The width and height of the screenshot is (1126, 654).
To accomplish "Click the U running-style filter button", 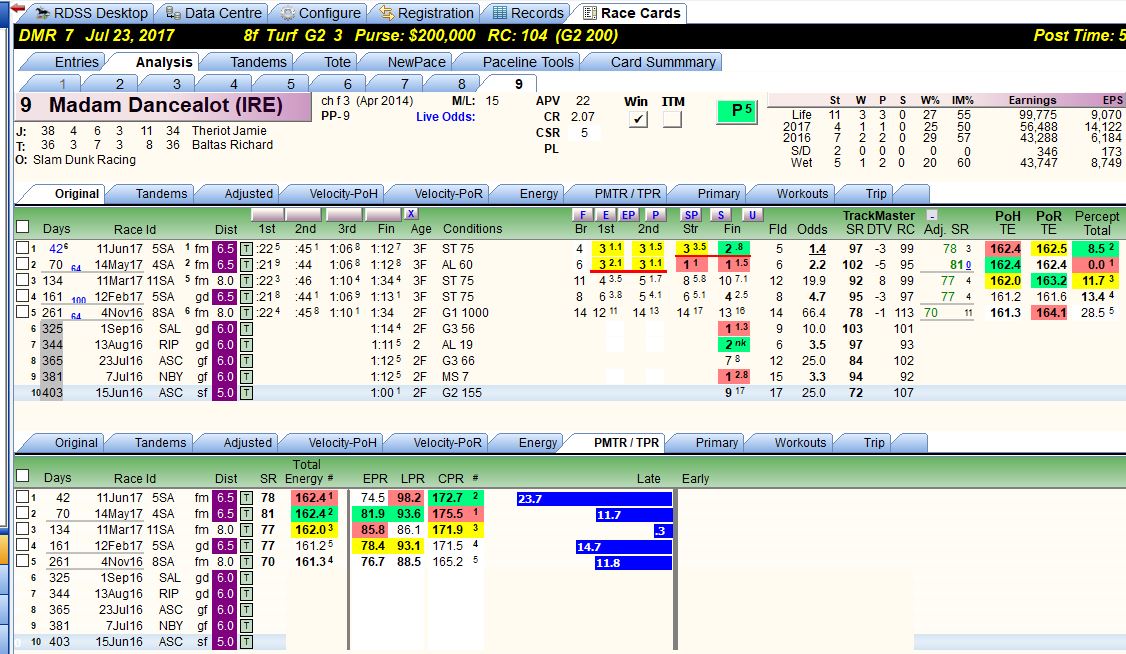I will point(752,215).
